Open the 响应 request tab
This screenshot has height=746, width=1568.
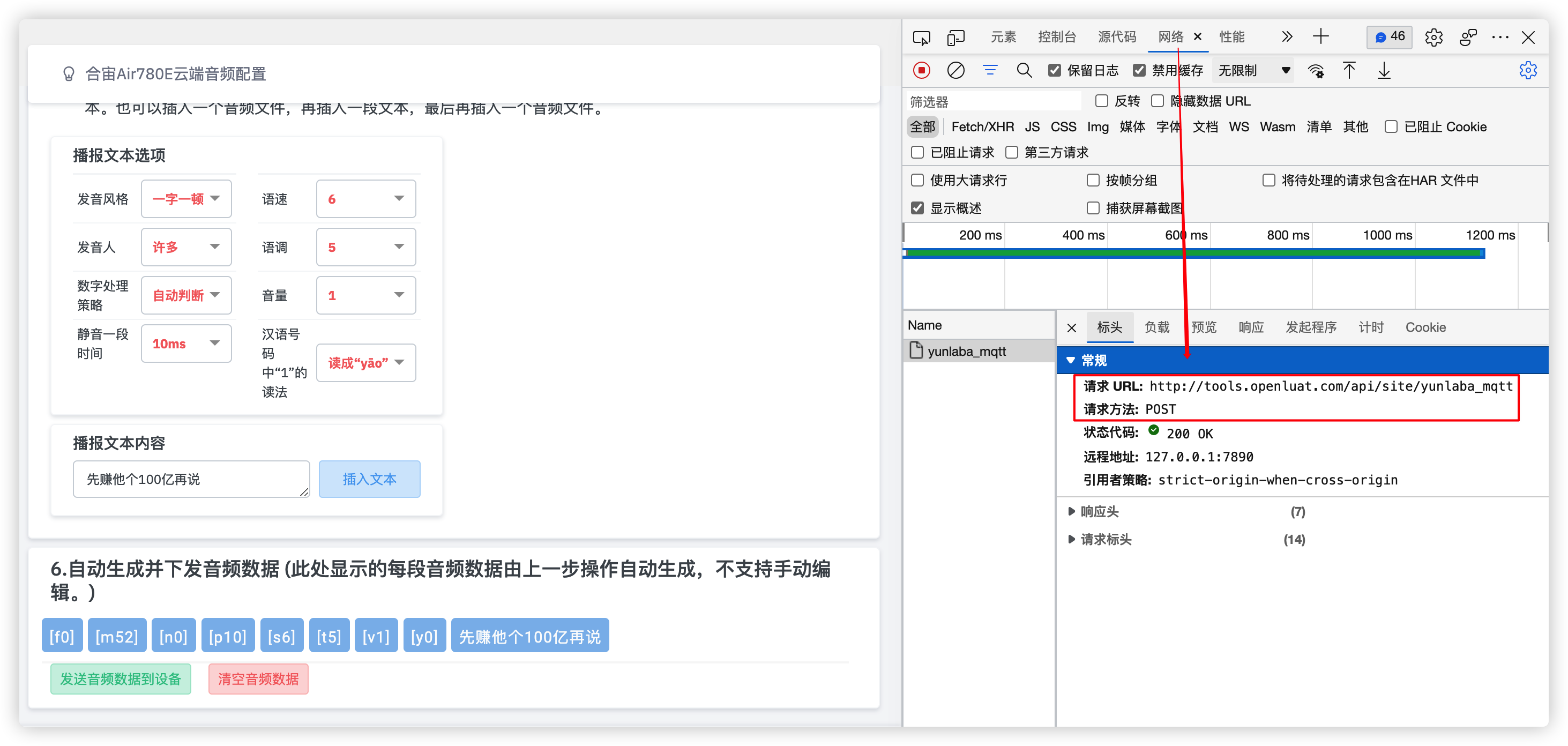[x=1251, y=327]
